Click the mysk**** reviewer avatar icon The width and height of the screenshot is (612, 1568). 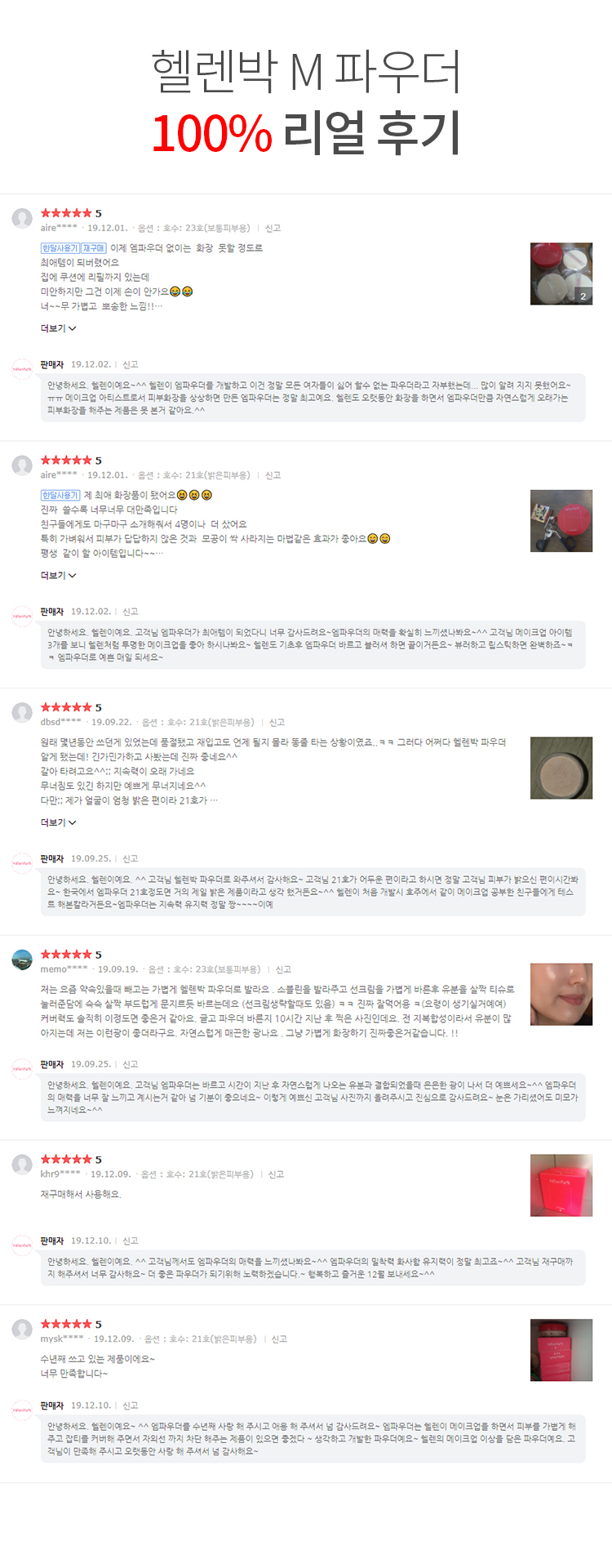(x=22, y=1330)
